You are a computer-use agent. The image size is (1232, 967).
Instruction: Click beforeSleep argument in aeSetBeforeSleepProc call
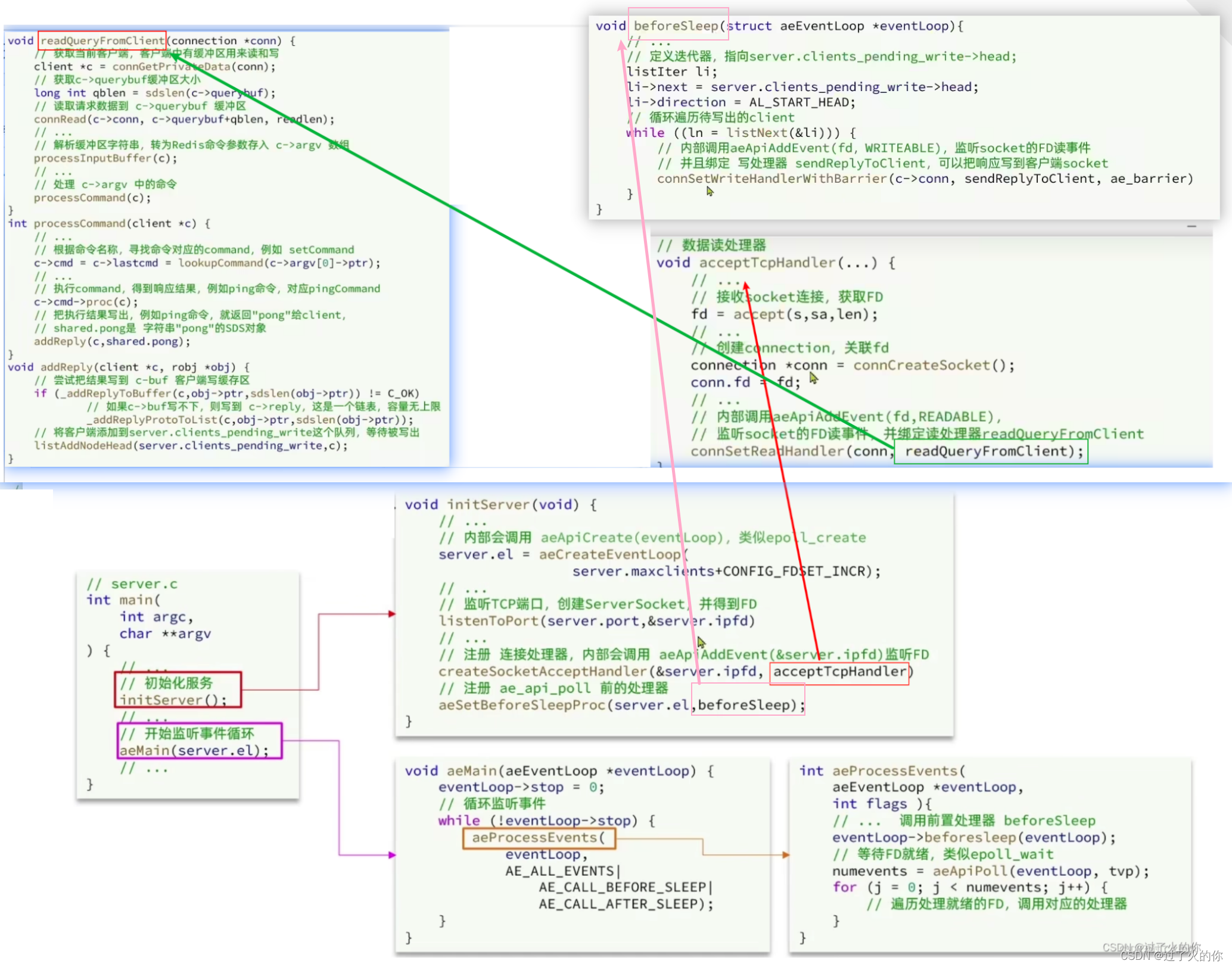743,705
